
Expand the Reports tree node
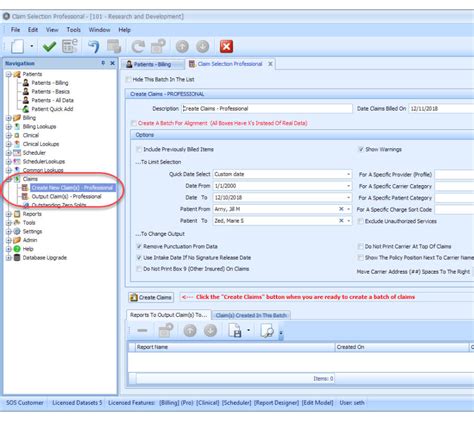click(9, 214)
